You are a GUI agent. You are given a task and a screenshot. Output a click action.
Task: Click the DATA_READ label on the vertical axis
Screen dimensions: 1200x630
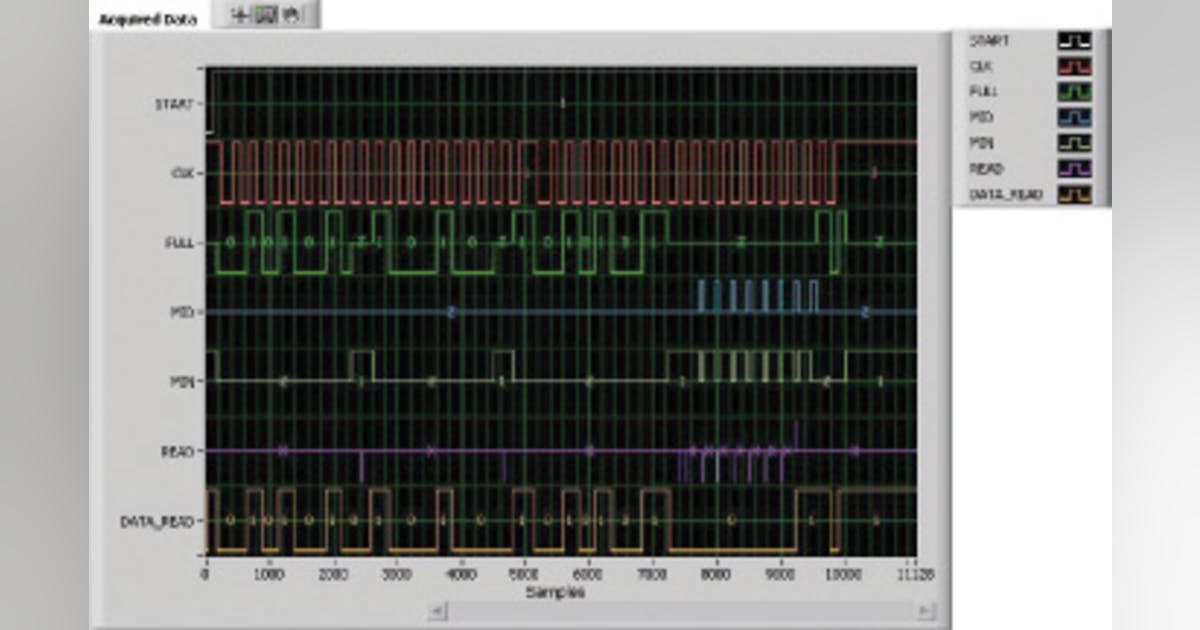154,518
